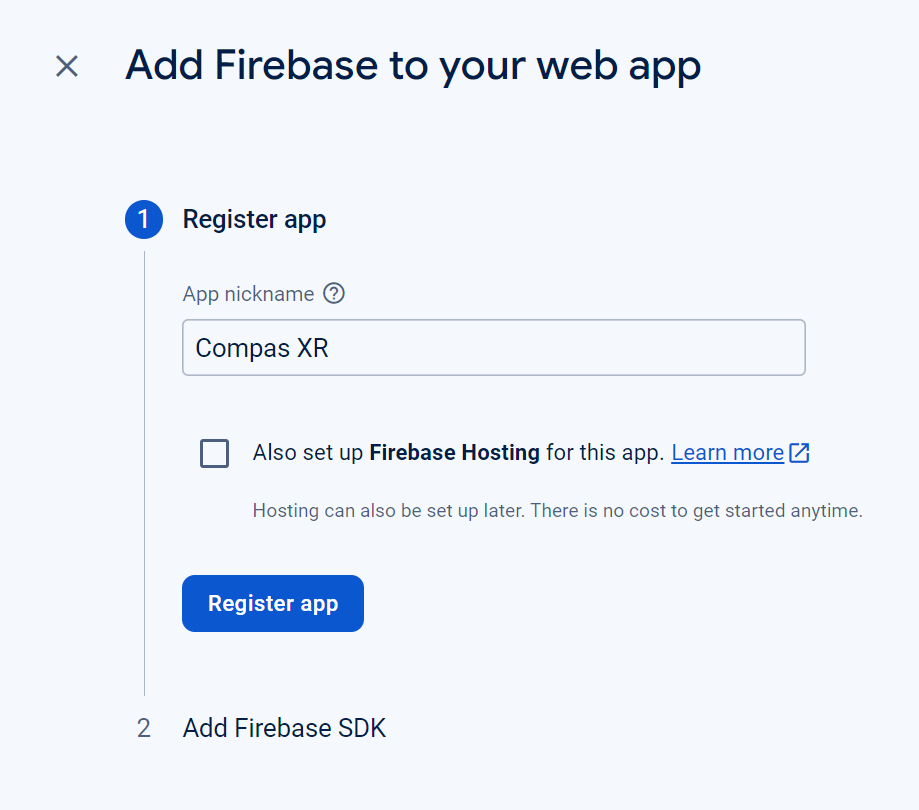Select the Add Firebase SDK step label
The image size is (919, 810).
click(284, 728)
